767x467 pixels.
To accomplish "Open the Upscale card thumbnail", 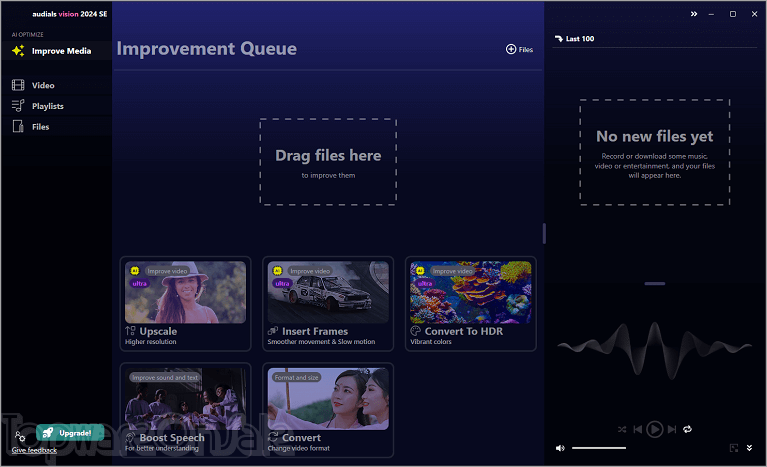I will (185, 292).
